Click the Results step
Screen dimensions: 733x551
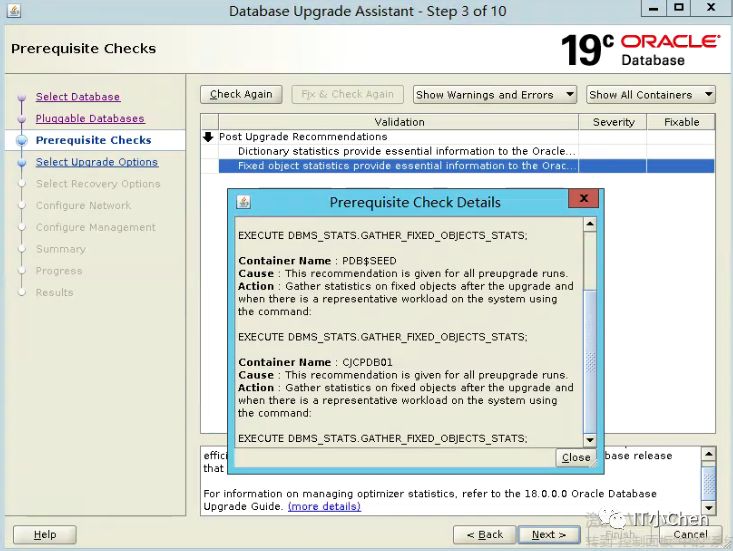pyautogui.click(x=55, y=293)
